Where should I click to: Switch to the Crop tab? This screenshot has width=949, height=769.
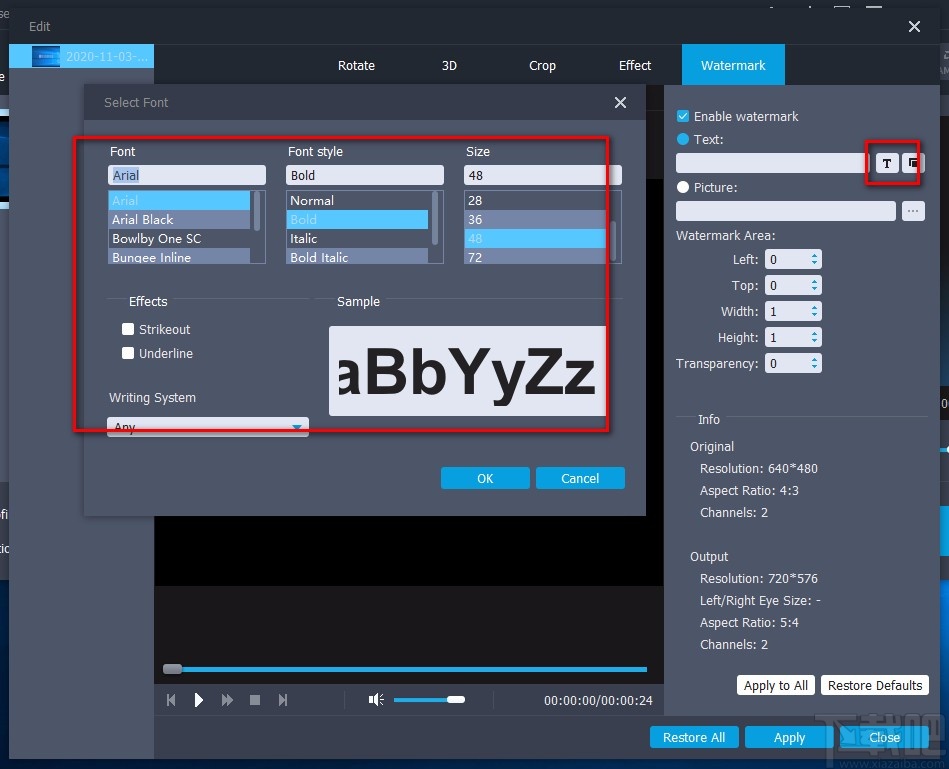click(x=542, y=65)
